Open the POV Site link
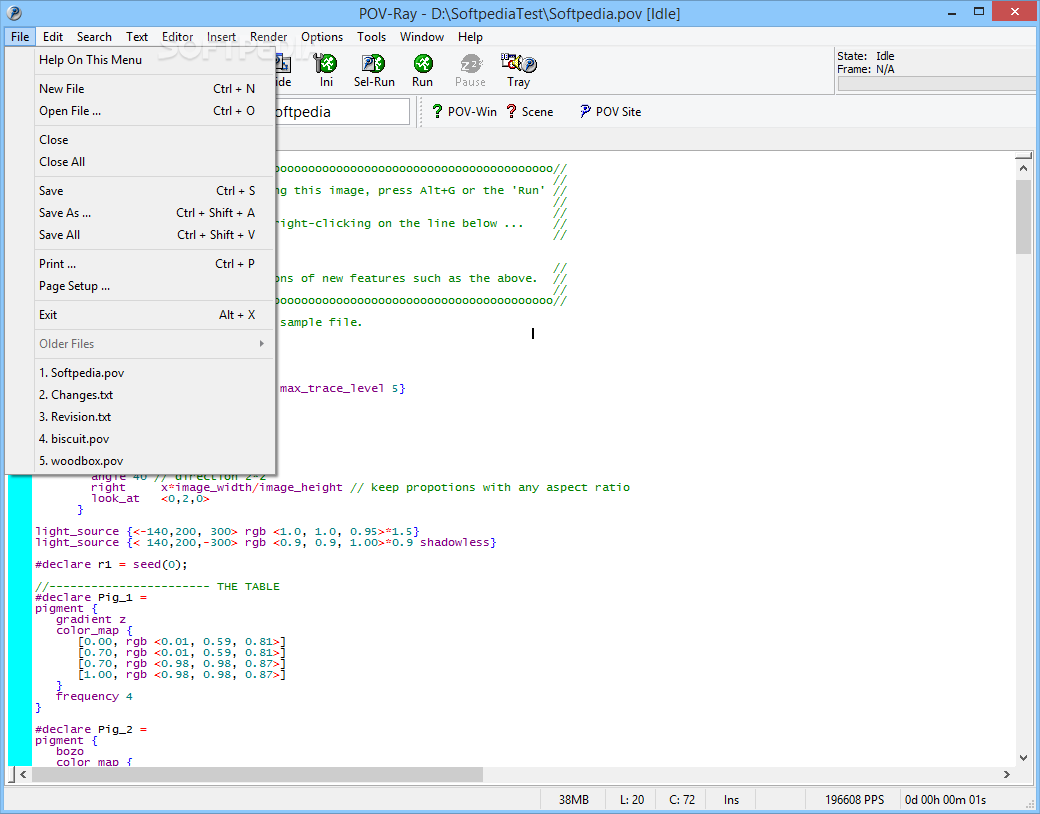Screen dimensions: 1040x814 [x=610, y=111]
